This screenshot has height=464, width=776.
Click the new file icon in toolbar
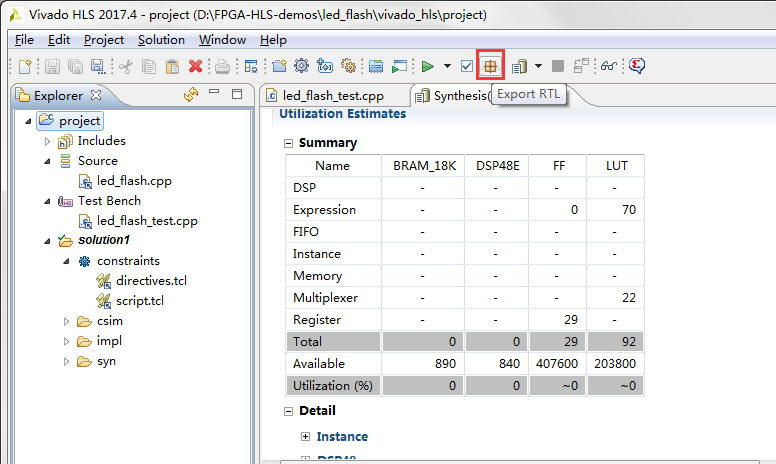(x=26, y=66)
